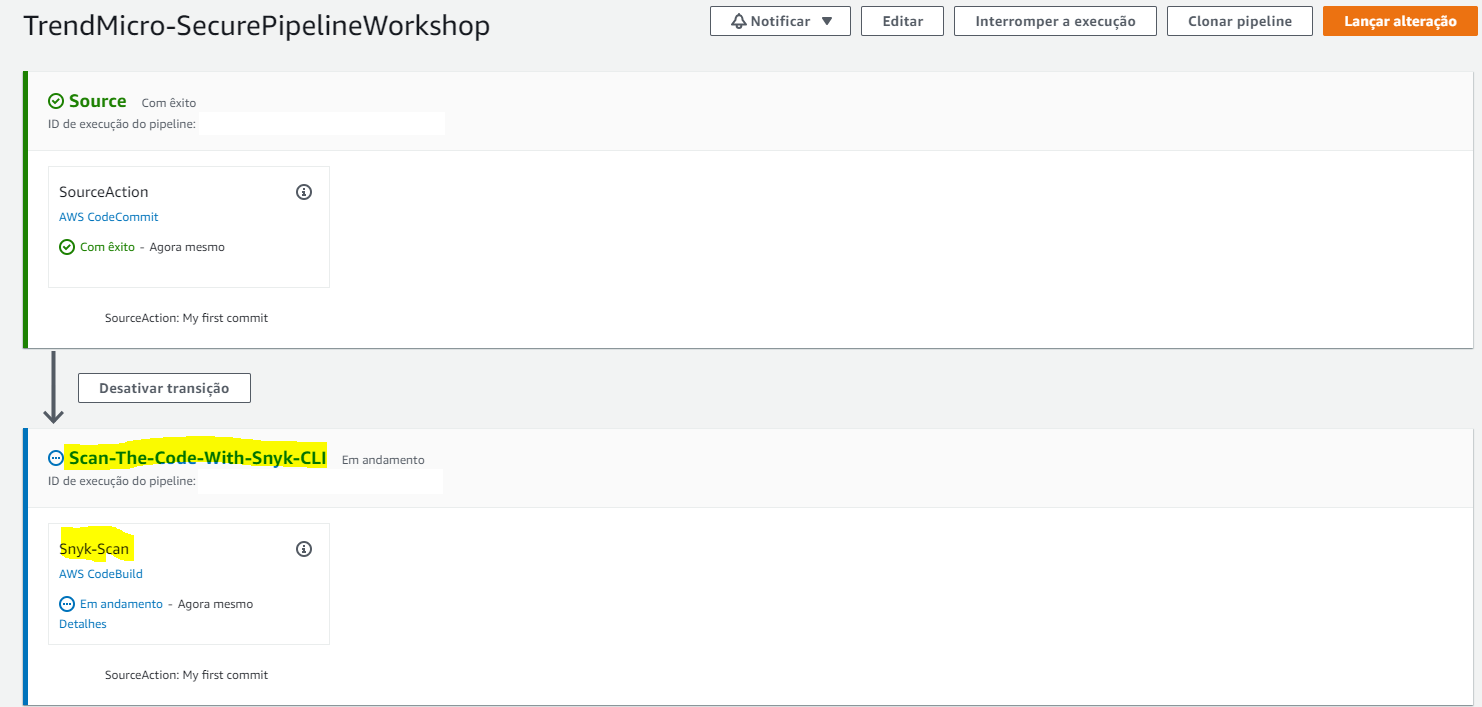Click SourceAction green success status icon
Viewport: 1482px width, 707px height.
pos(67,247)
